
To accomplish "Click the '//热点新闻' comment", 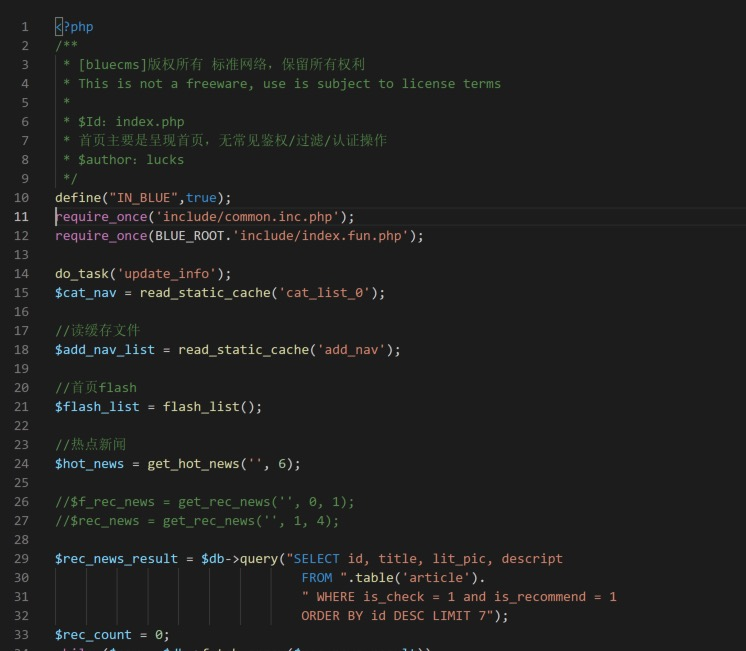I will [91, 444].
